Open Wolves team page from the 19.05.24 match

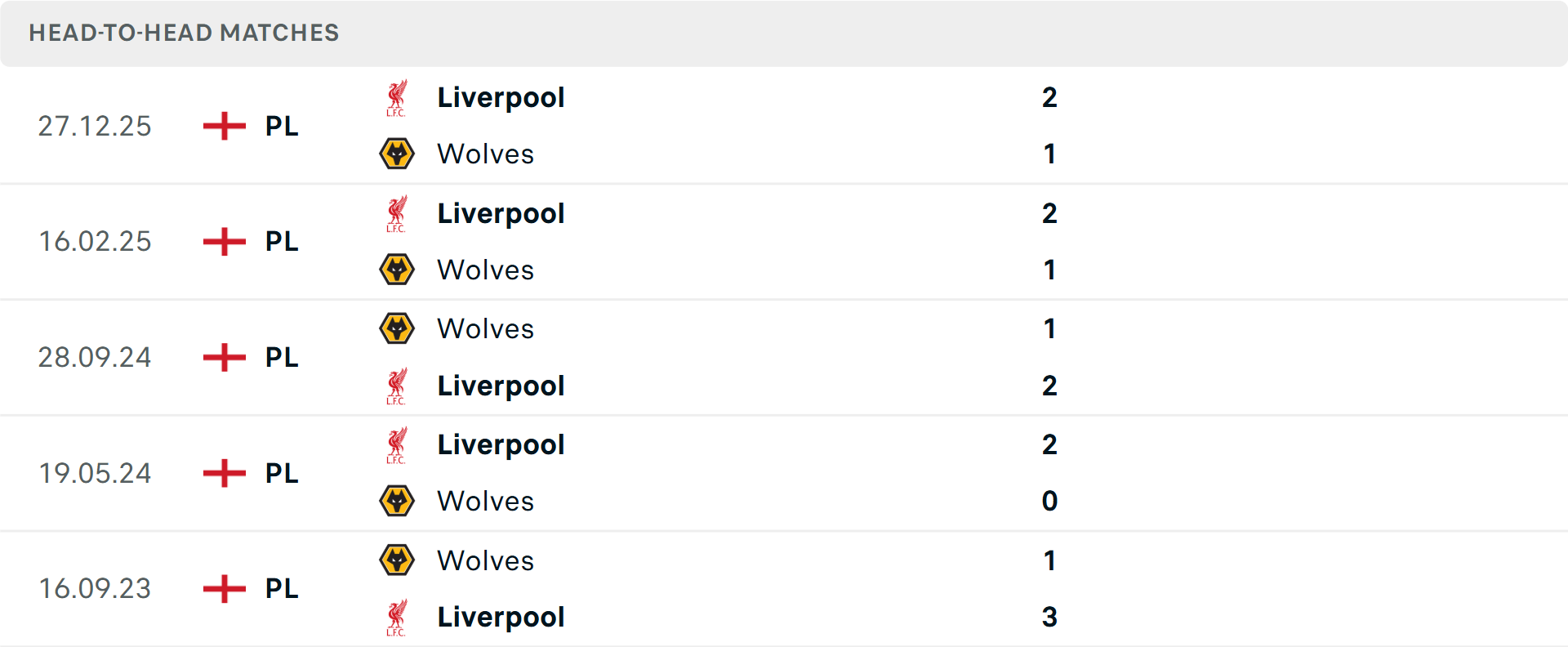click(x=485, y=502)
